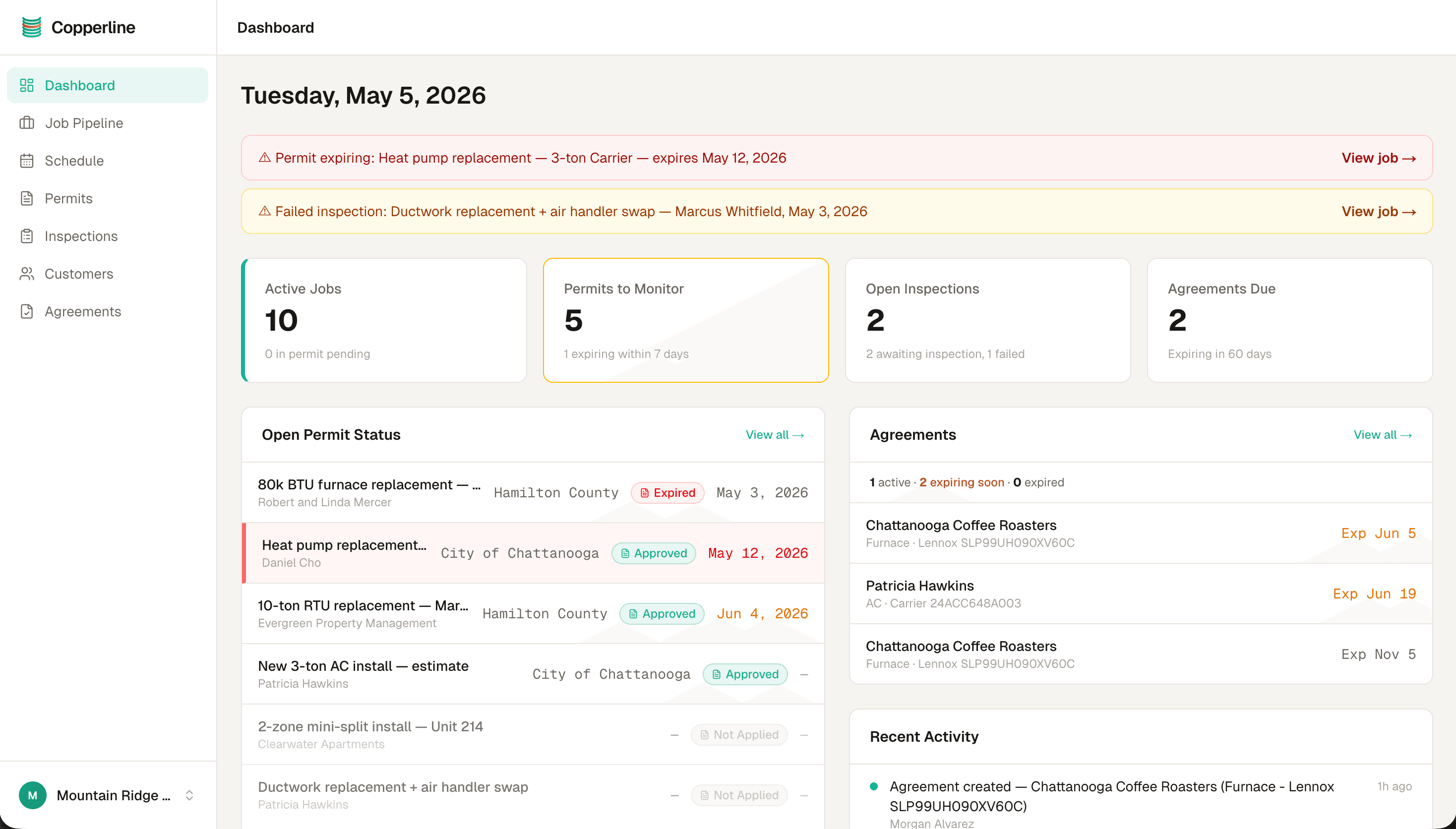Click the Schedule calendar icon
This screenshot has width=1456, height=829.
click(x=27, y=161)
